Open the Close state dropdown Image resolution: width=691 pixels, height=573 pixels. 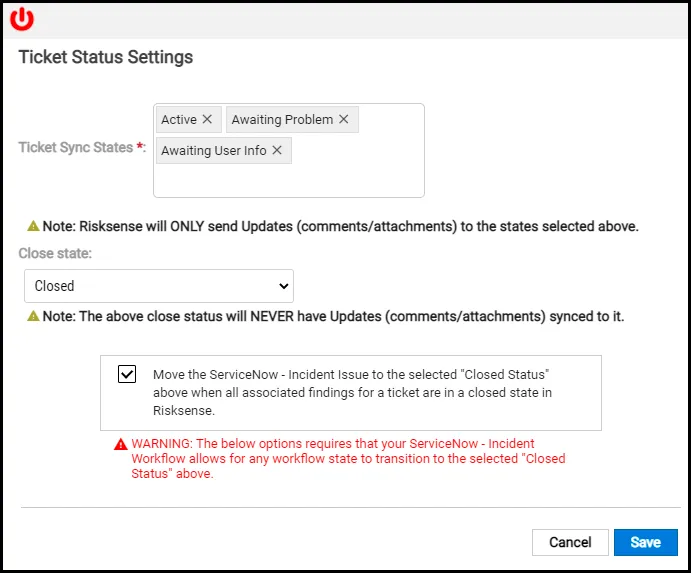pos(159,286)
